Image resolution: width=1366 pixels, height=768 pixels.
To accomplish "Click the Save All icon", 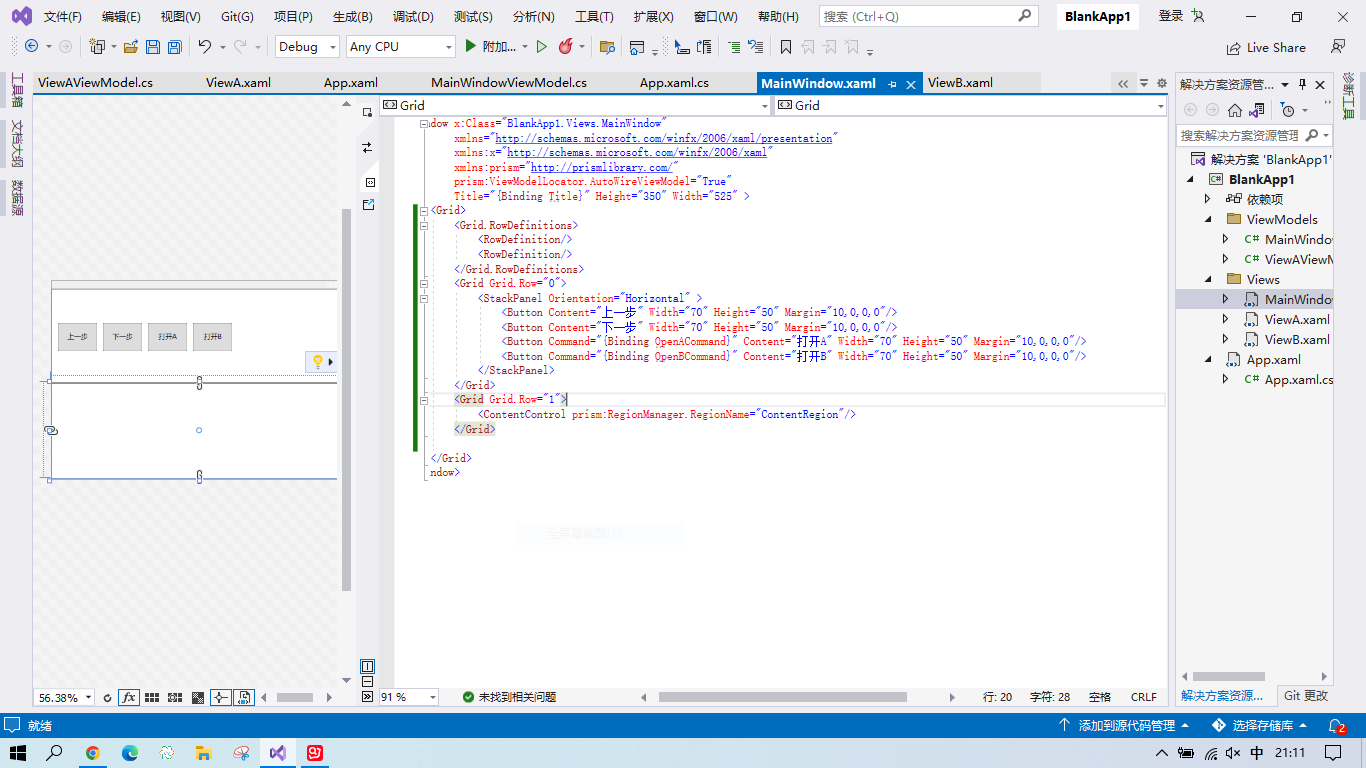I will pos(174,46).
